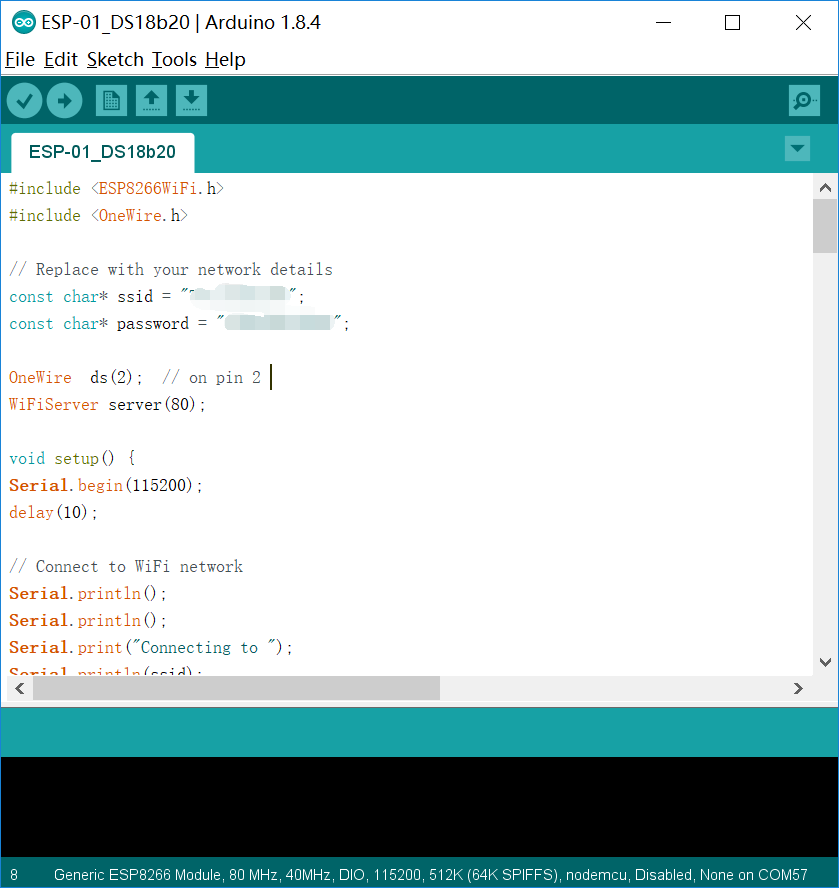This screenshot has height=888, width=839.
Task: Open the Sketch menu
Action: click(x=116, y=59)
